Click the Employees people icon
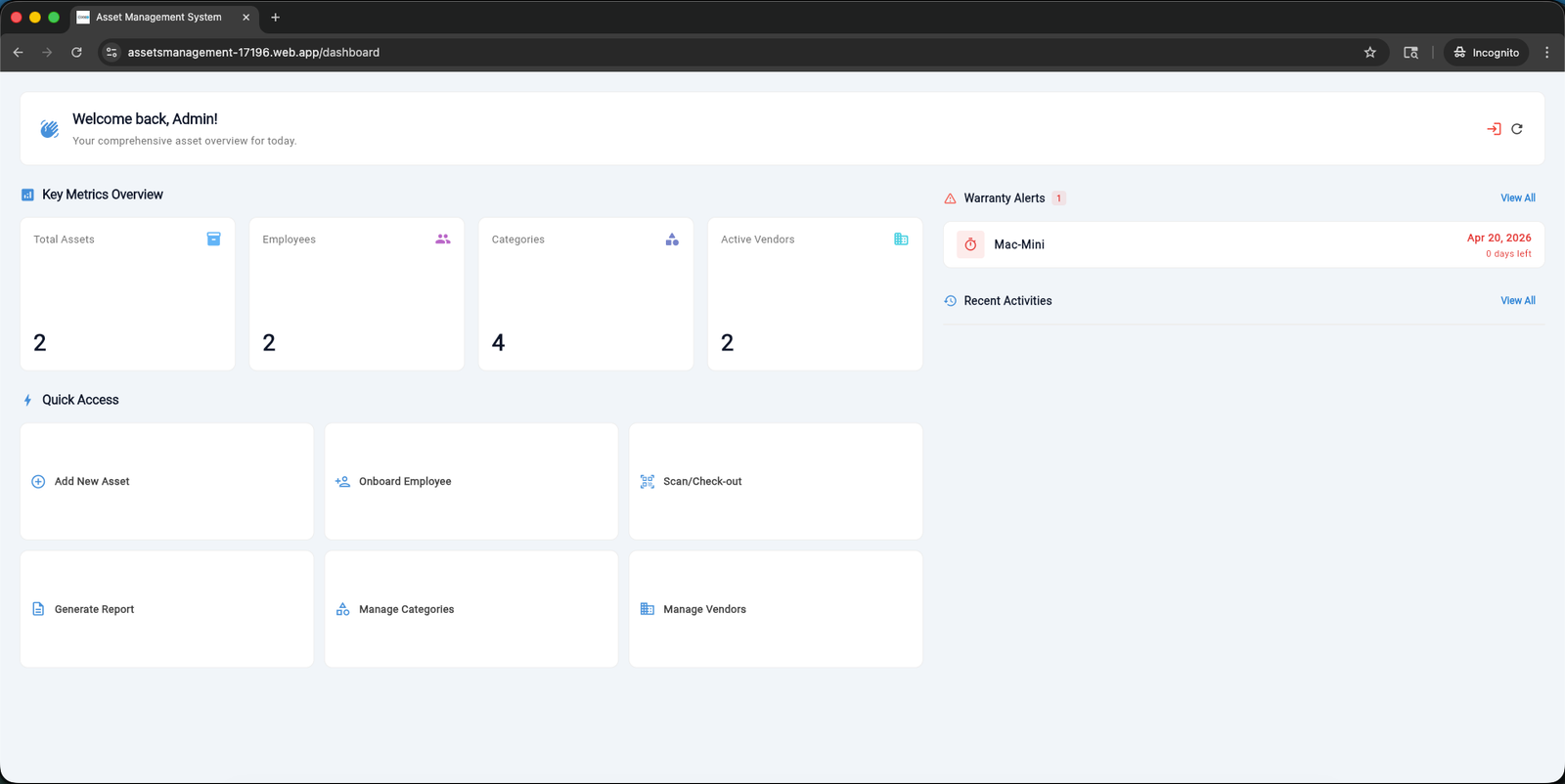The width and height of the screenshot is (1565, 784). pos(443,239)
